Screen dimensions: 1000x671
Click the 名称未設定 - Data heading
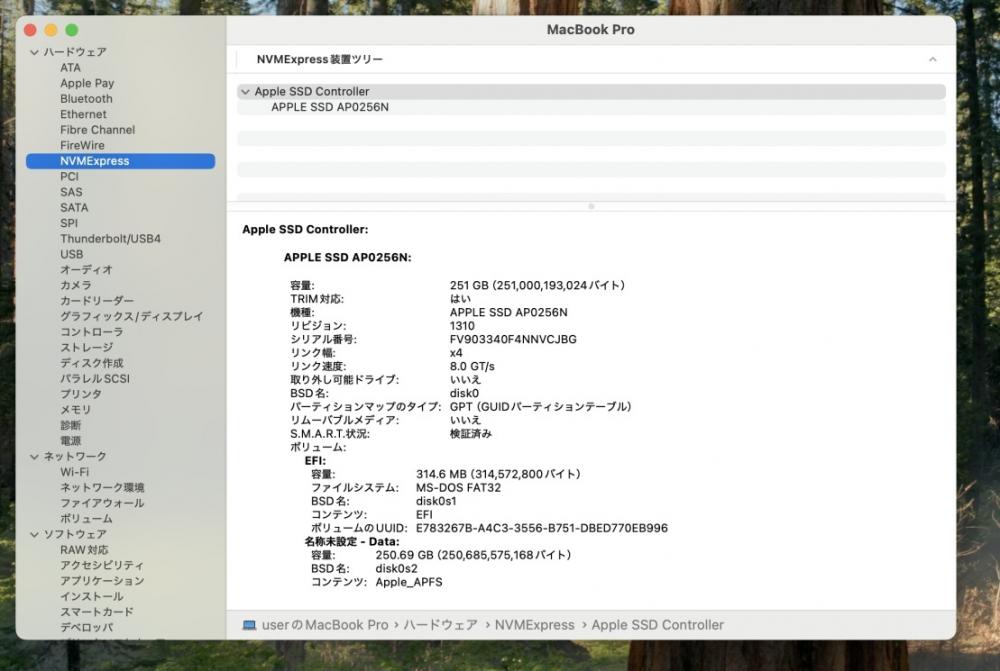[x=351, y=542]
